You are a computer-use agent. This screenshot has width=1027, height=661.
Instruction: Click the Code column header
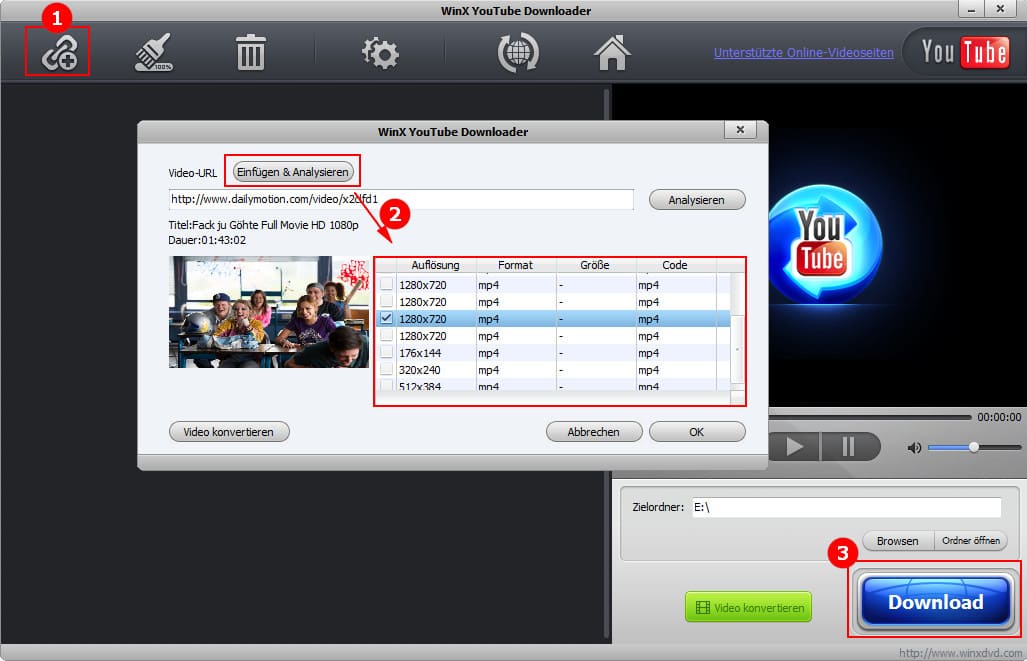pyautogui.click(x=675, y=265)
